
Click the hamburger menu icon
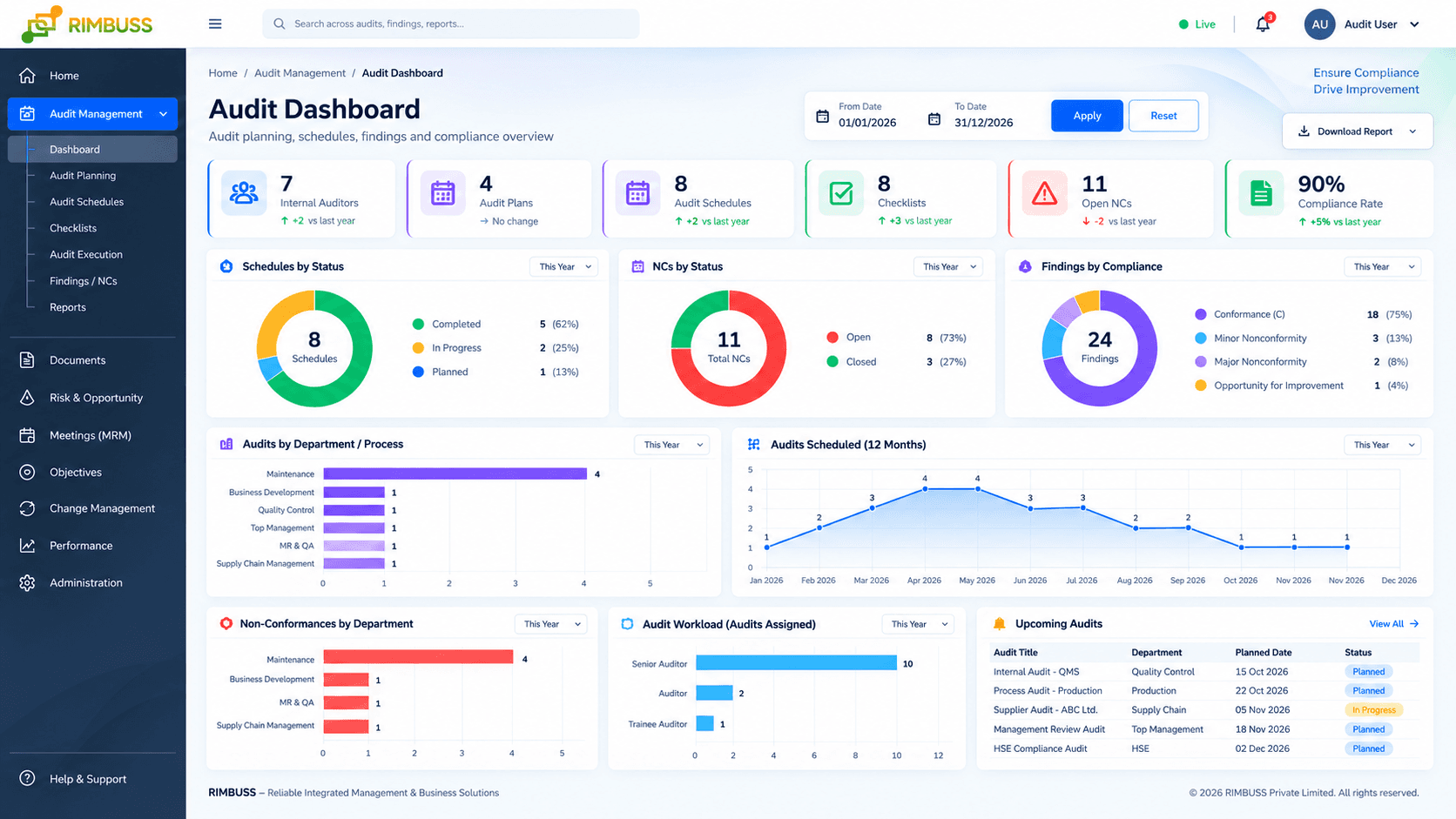tap(215, 23)
